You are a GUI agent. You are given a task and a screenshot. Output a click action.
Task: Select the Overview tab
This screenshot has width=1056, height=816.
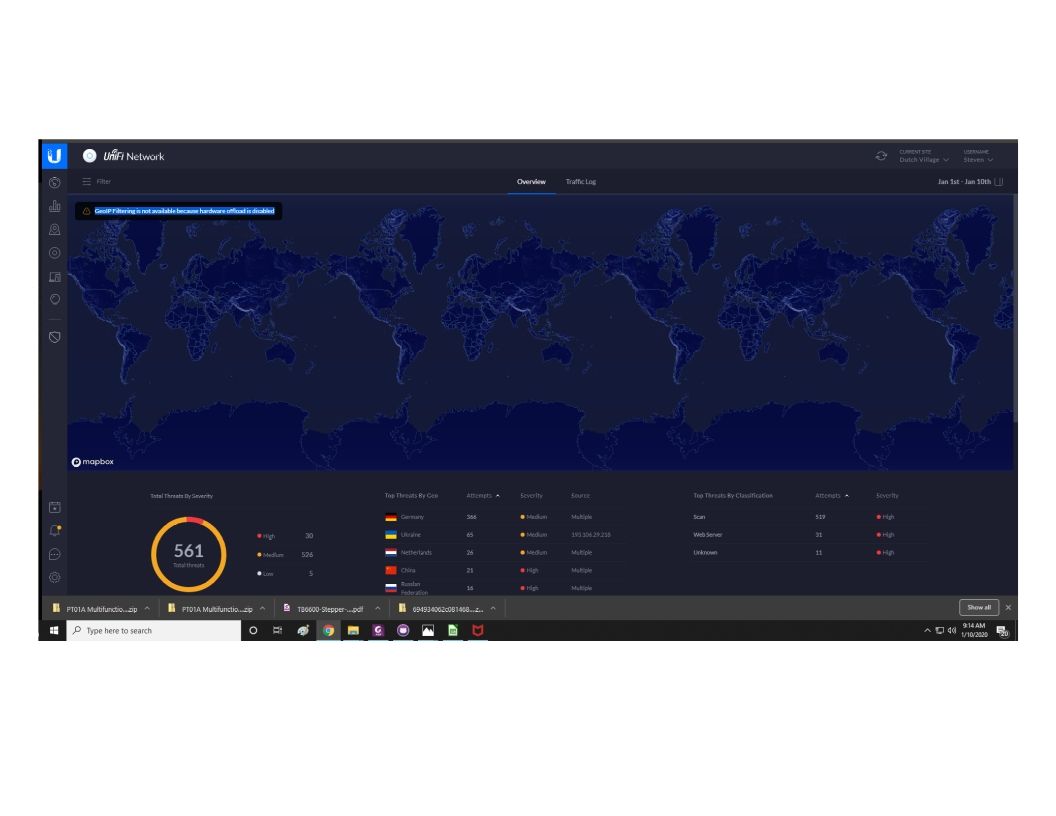pos(530,181)
